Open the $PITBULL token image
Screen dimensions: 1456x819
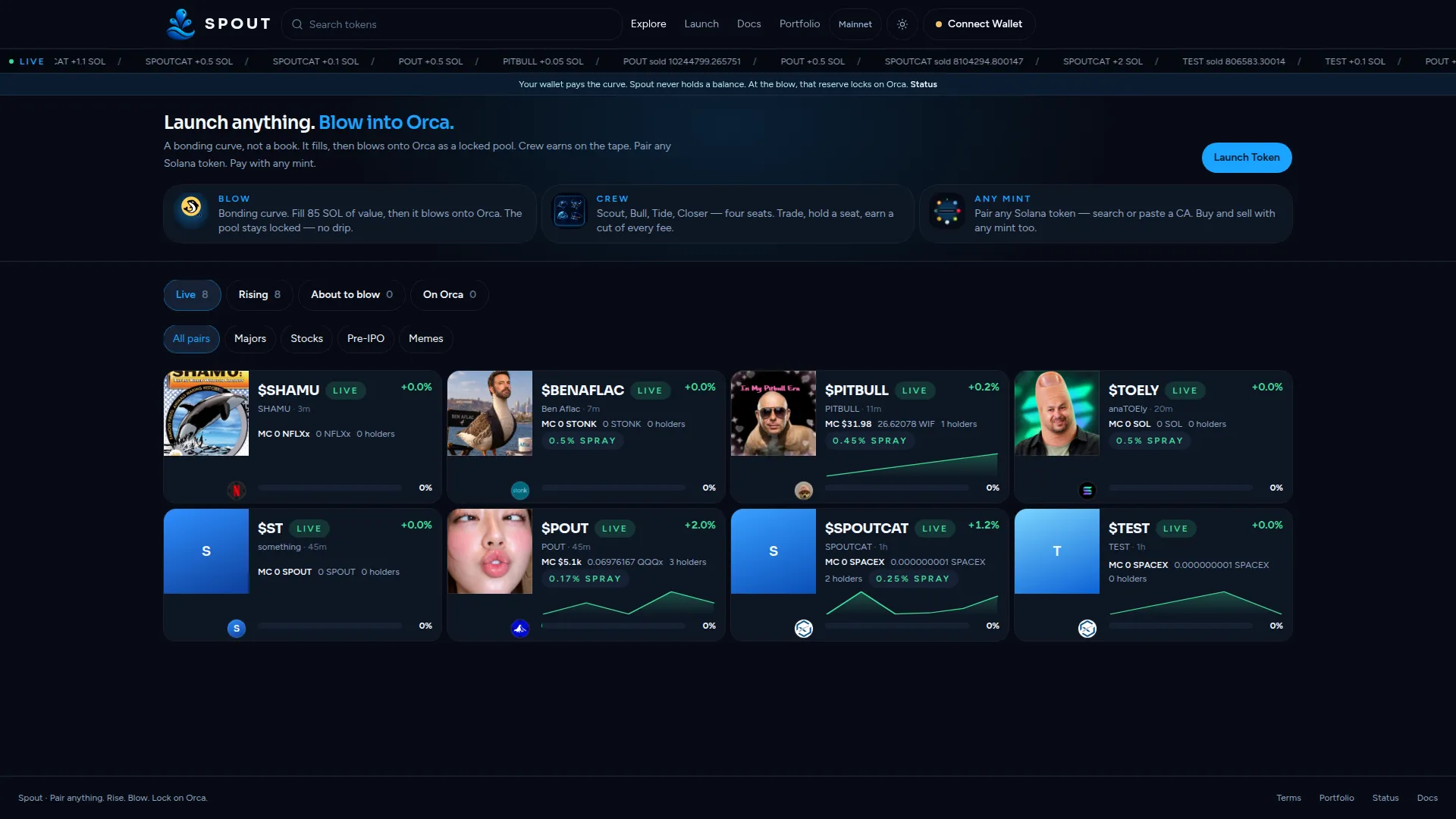pyautogui.click(x=773, y=413)
